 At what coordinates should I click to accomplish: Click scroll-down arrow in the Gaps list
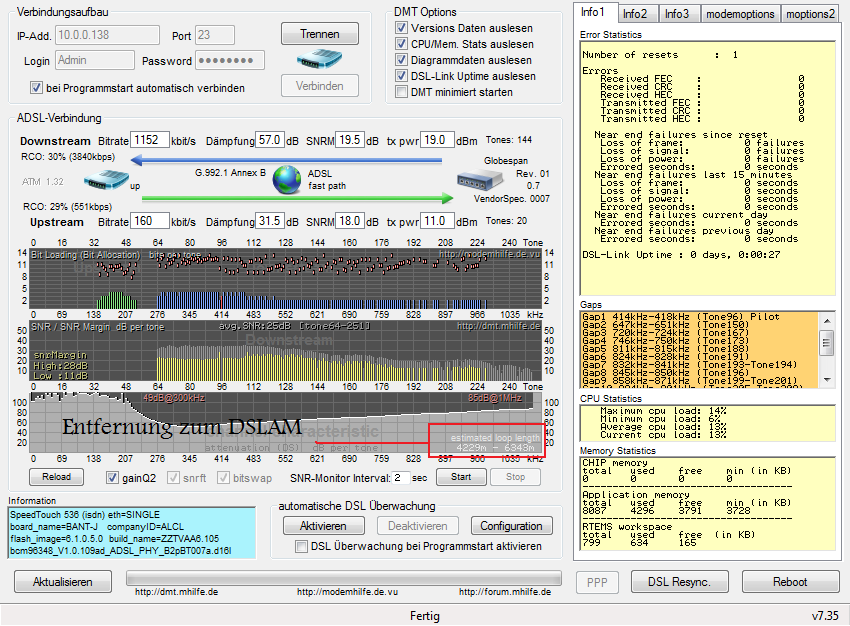click(826, 378)
